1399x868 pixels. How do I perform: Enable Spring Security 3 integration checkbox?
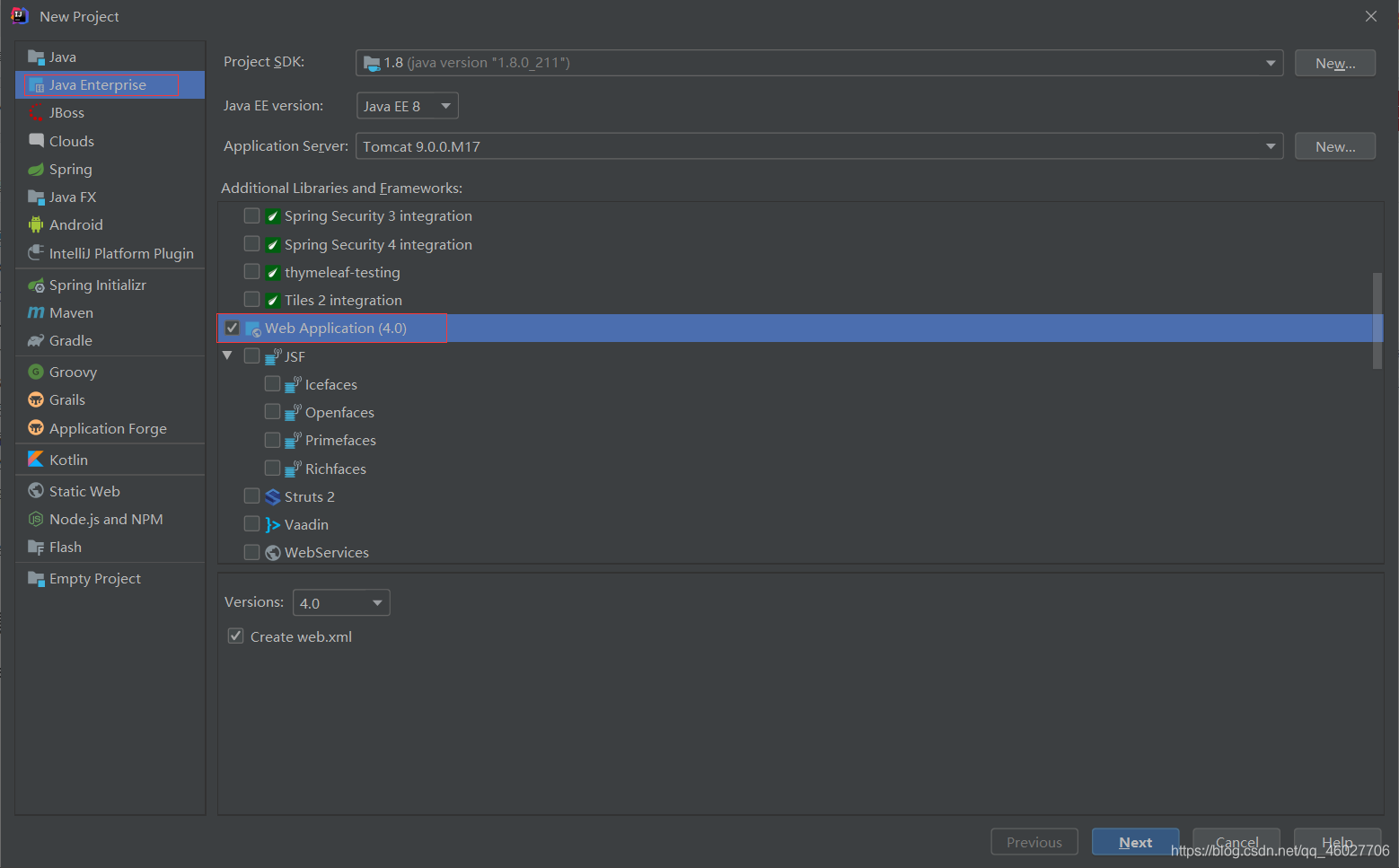click(x=252, y=215)
